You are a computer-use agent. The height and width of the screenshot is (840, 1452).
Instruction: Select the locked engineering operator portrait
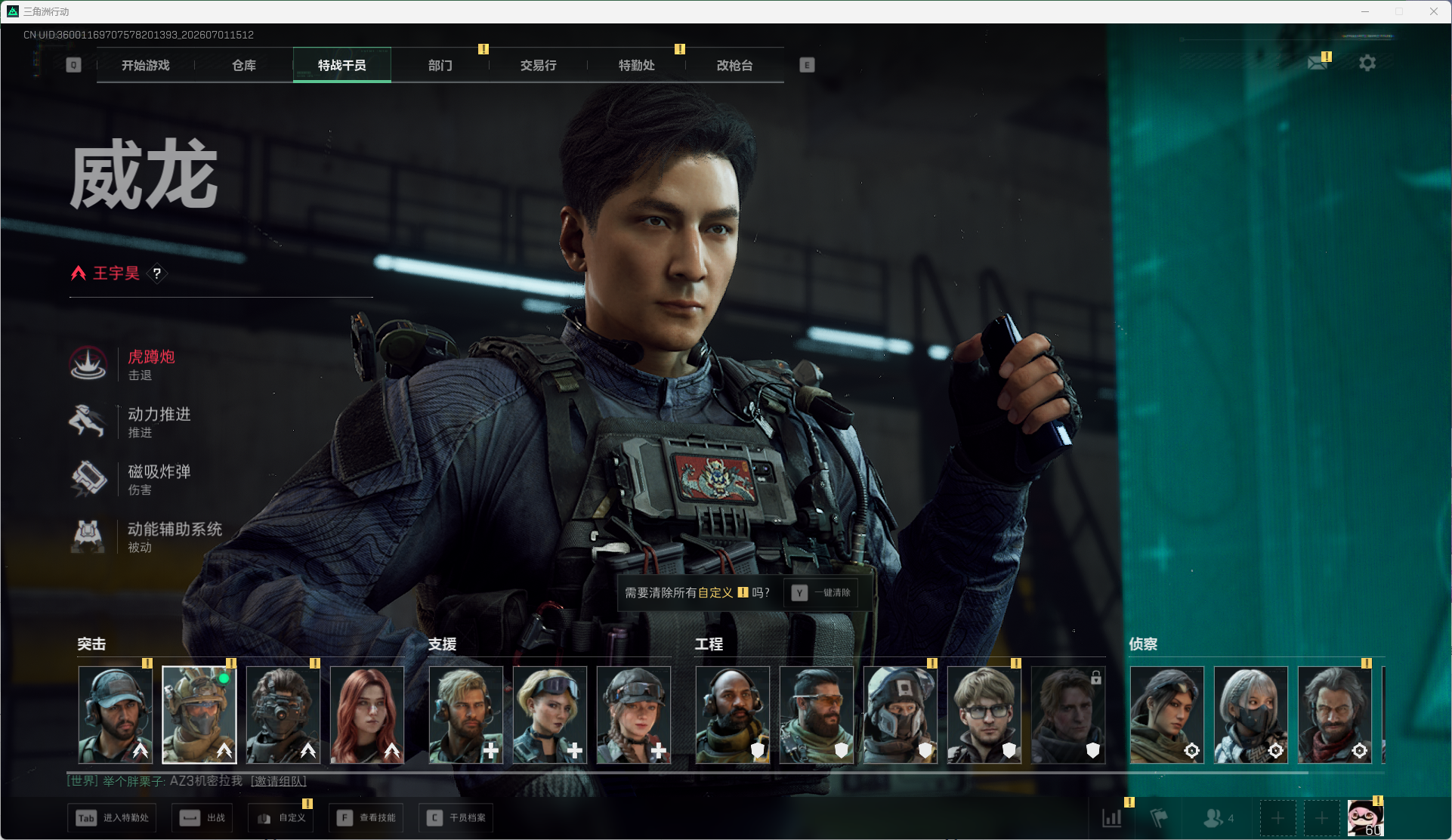(x=1068, y=715)
